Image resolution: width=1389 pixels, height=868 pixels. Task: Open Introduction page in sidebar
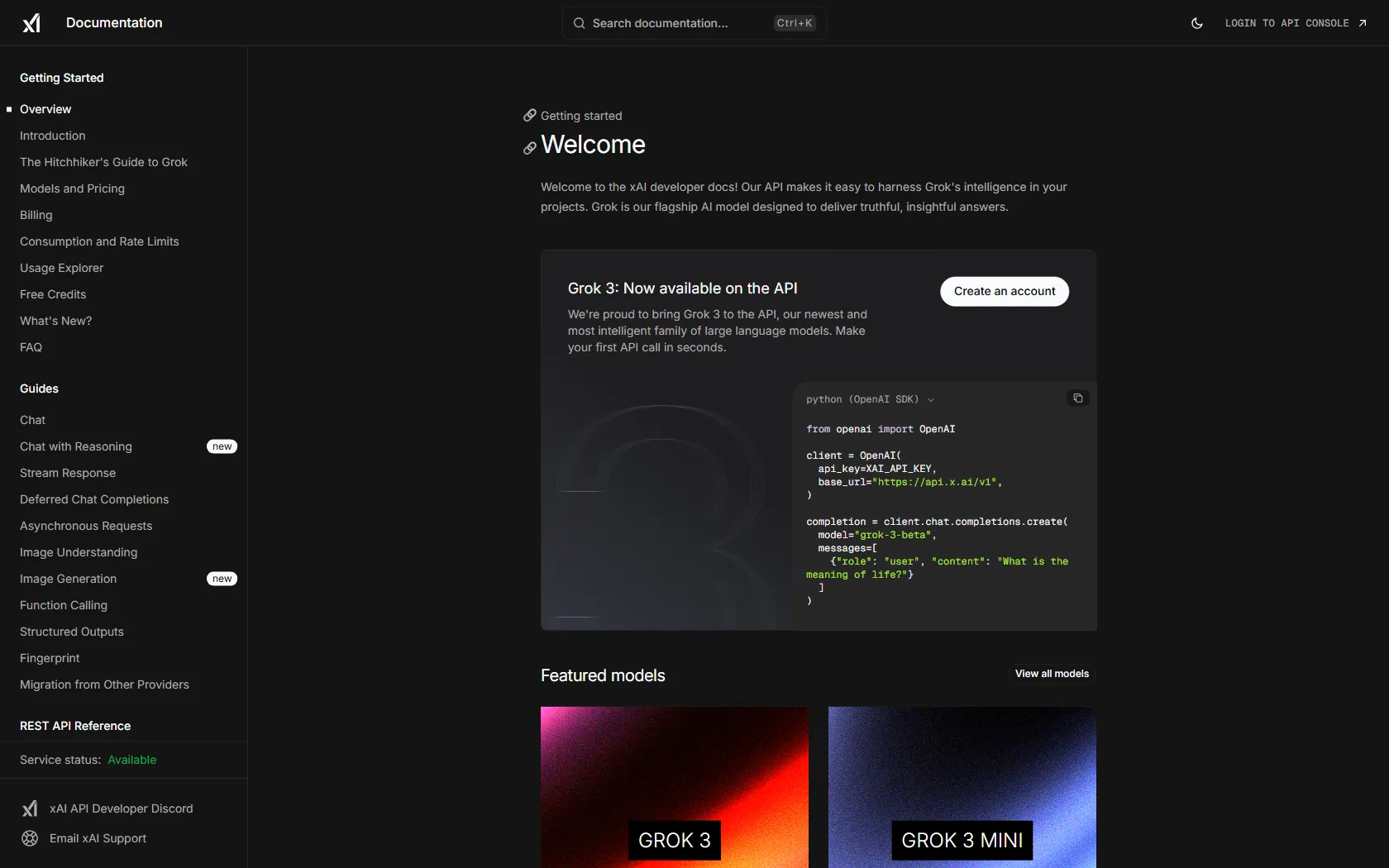(x=53, y=136)
